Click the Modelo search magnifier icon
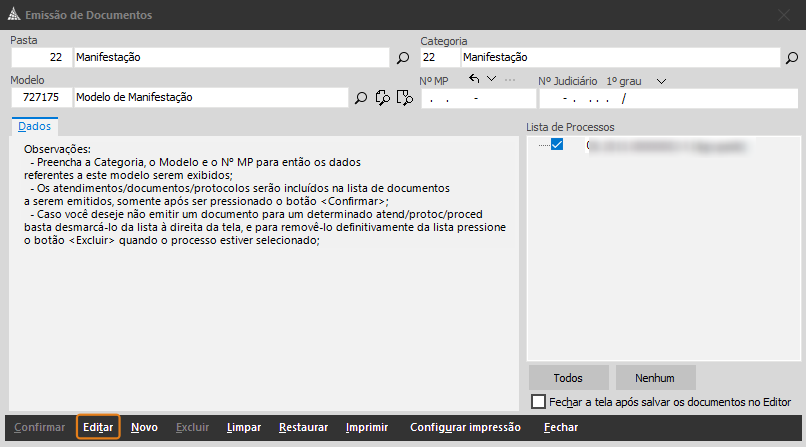This screenshot has height=447, width=806. [361, 98]
